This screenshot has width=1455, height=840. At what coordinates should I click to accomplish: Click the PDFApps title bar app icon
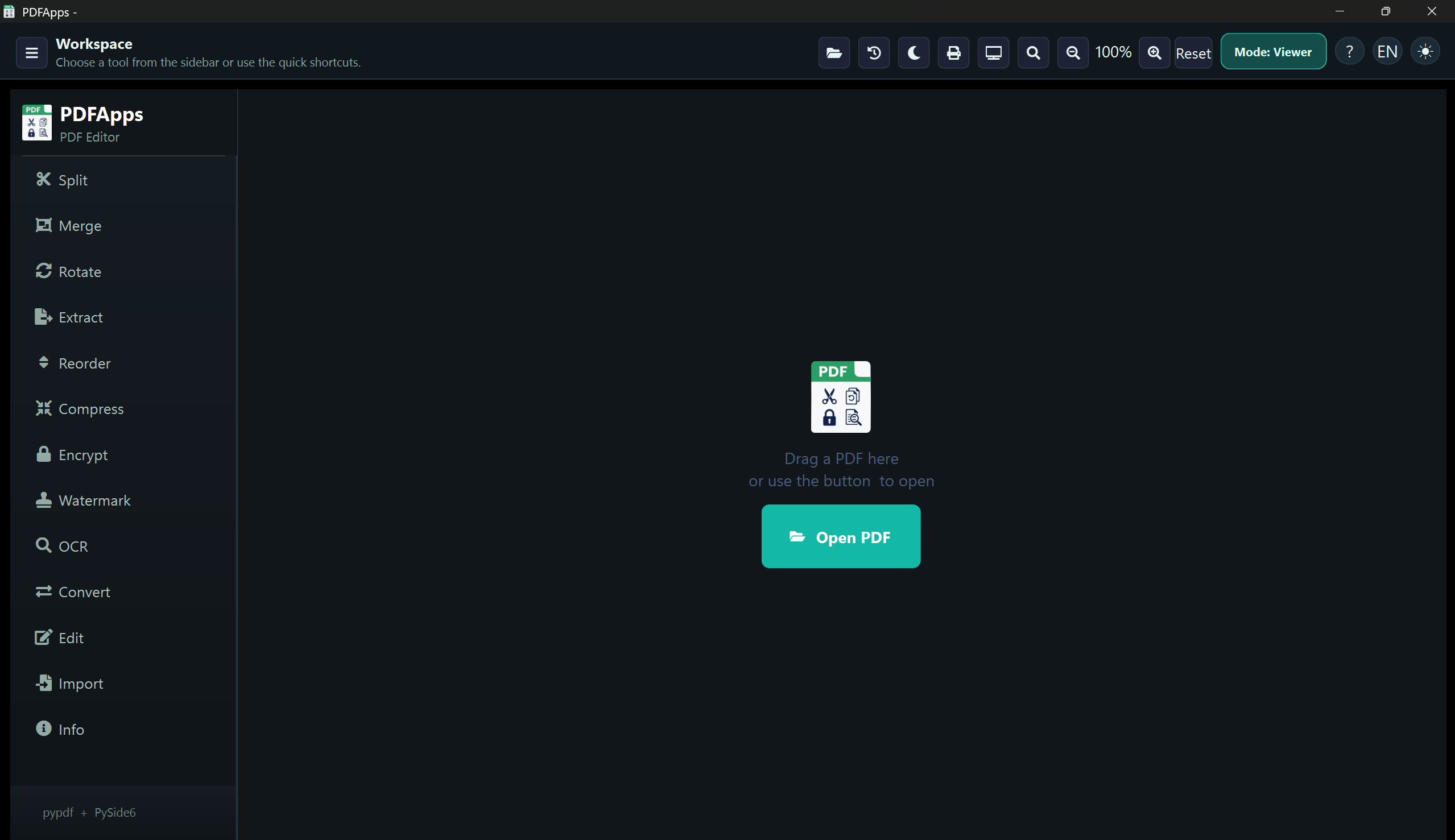tap(9, 11)
